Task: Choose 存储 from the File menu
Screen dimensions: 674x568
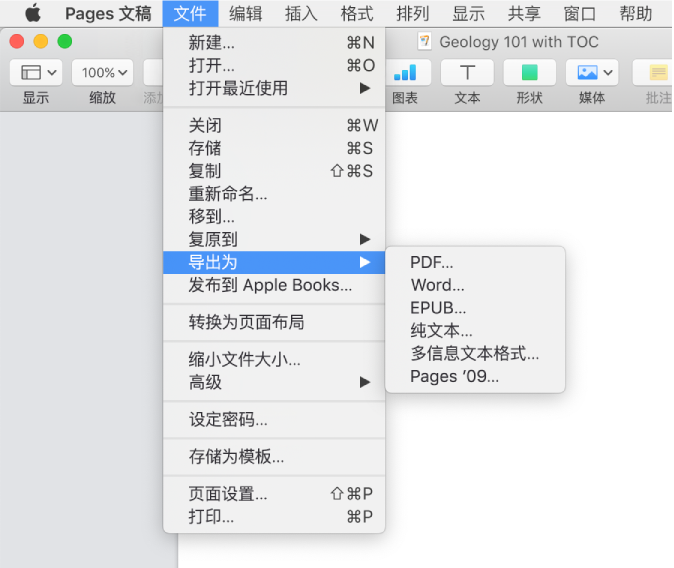Action: pos(274,148)
